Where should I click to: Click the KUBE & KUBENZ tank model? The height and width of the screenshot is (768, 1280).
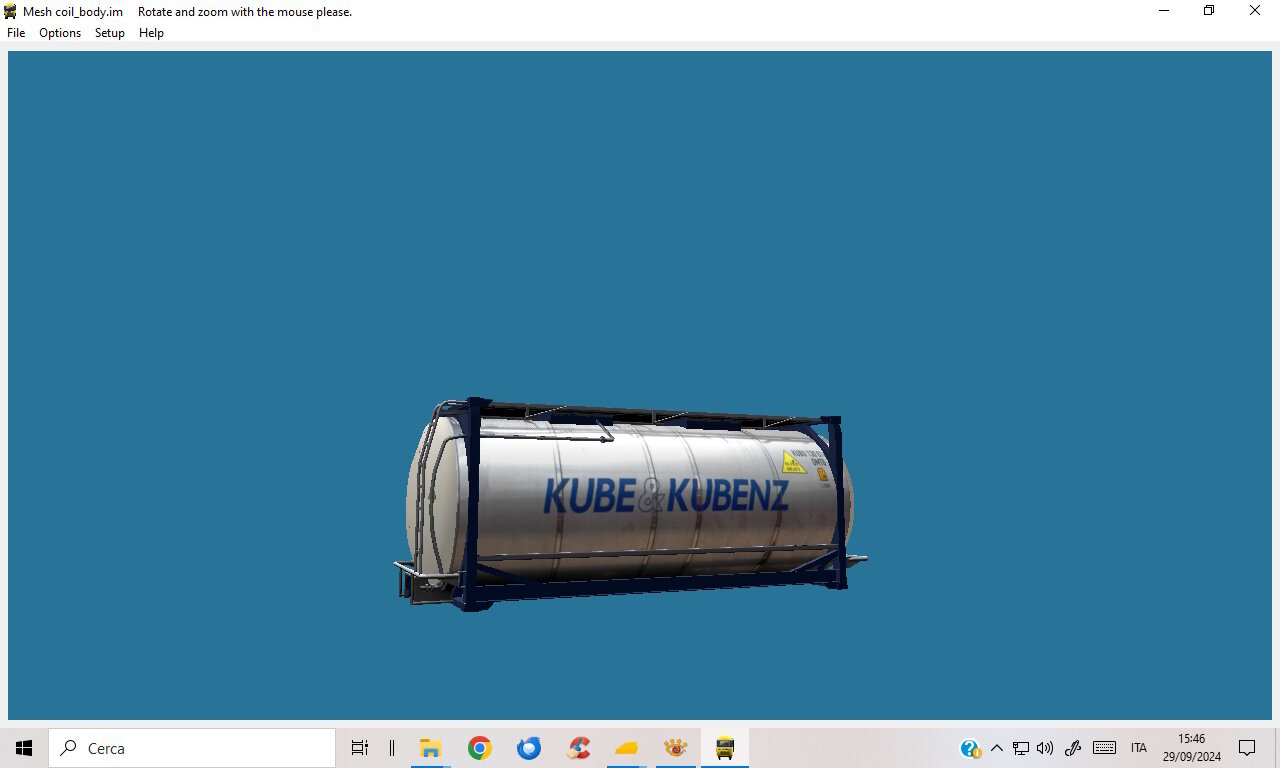click(x=630, y=504)
